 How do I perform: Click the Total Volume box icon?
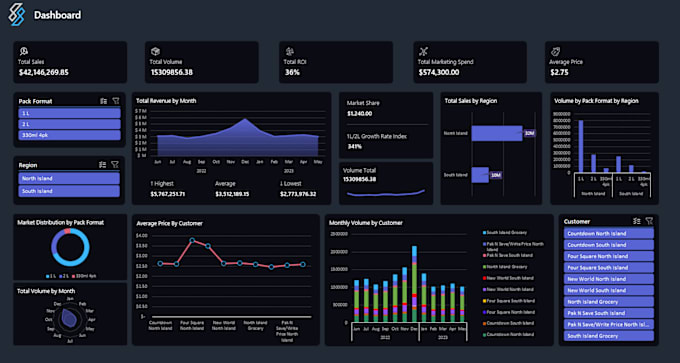point(155,52)
